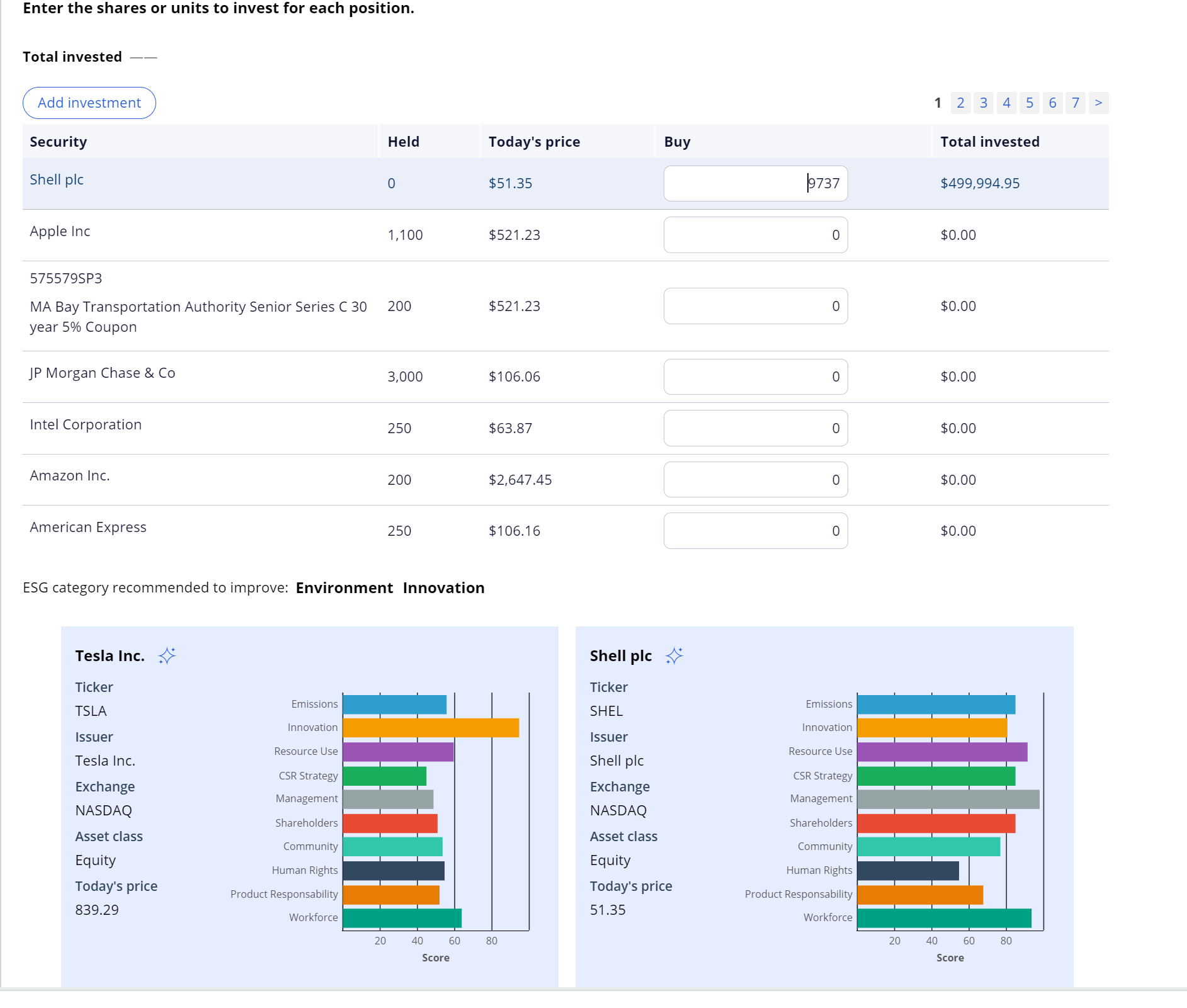This screenshot has height=1008, width=1187.
Task: Click the Buy field for American Express
Action: tap(756, 531)
